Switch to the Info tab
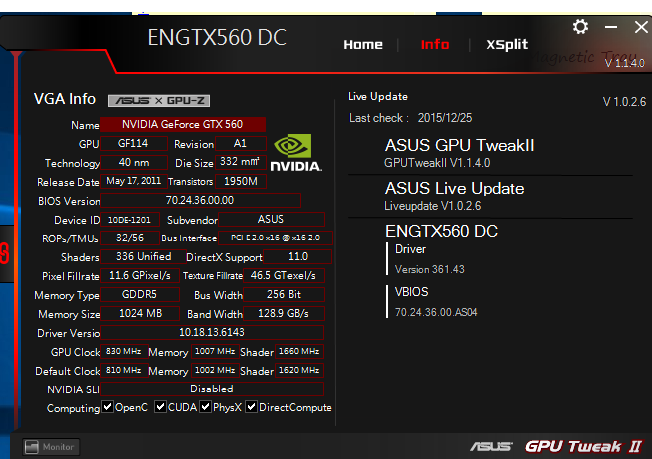 click(x=435, y=44)
